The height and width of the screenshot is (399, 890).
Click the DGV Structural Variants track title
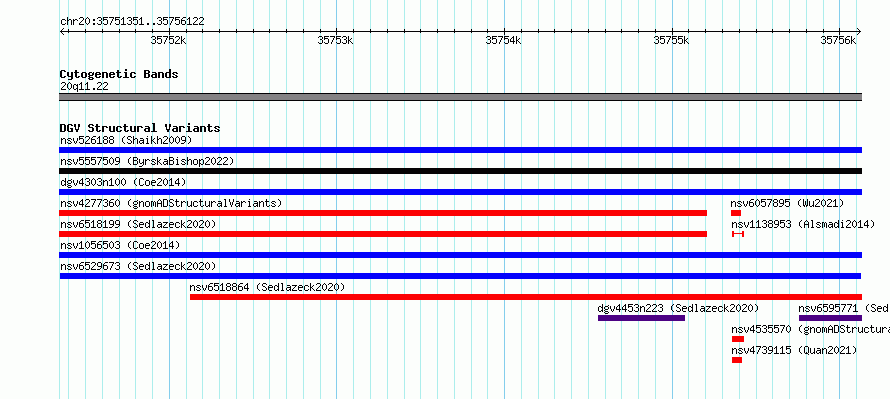click(140, 128)
